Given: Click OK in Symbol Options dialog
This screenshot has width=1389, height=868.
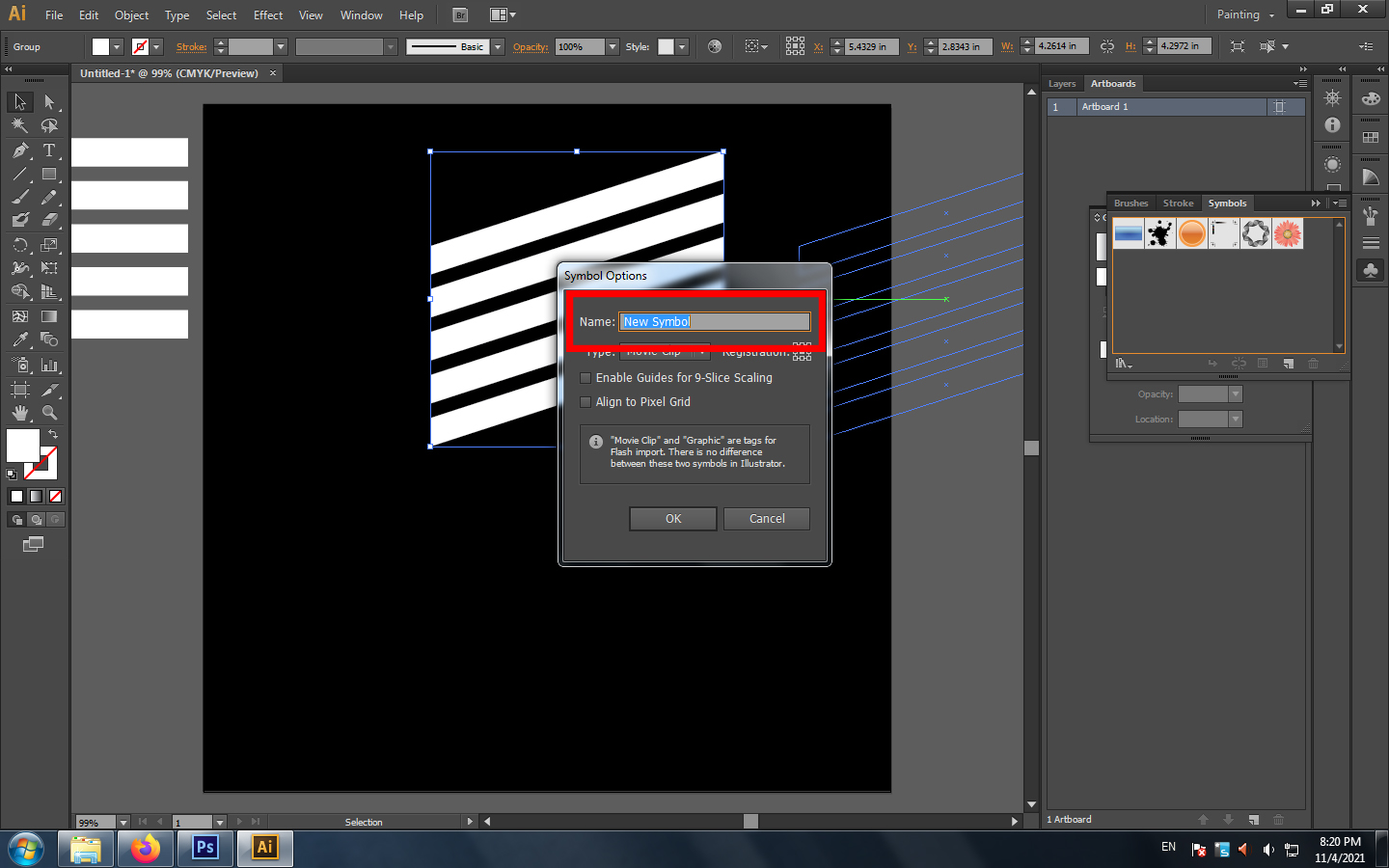Looking at the screenshot, I should pyautogui.click(x=672, y=519).
